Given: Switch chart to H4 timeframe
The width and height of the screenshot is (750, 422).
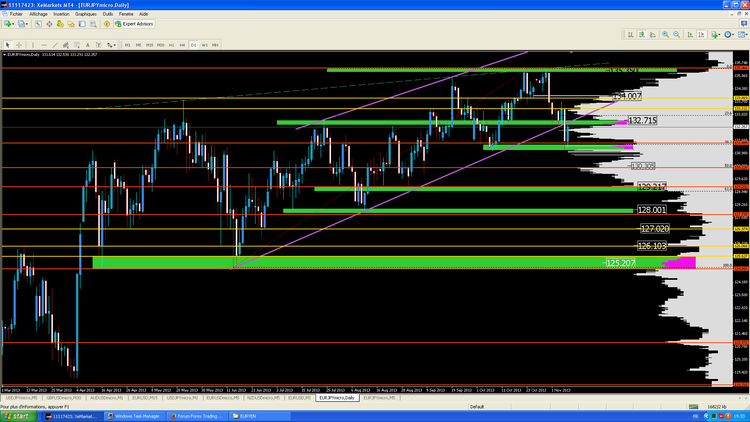Looking at the screenshot, I should [182, 45].
